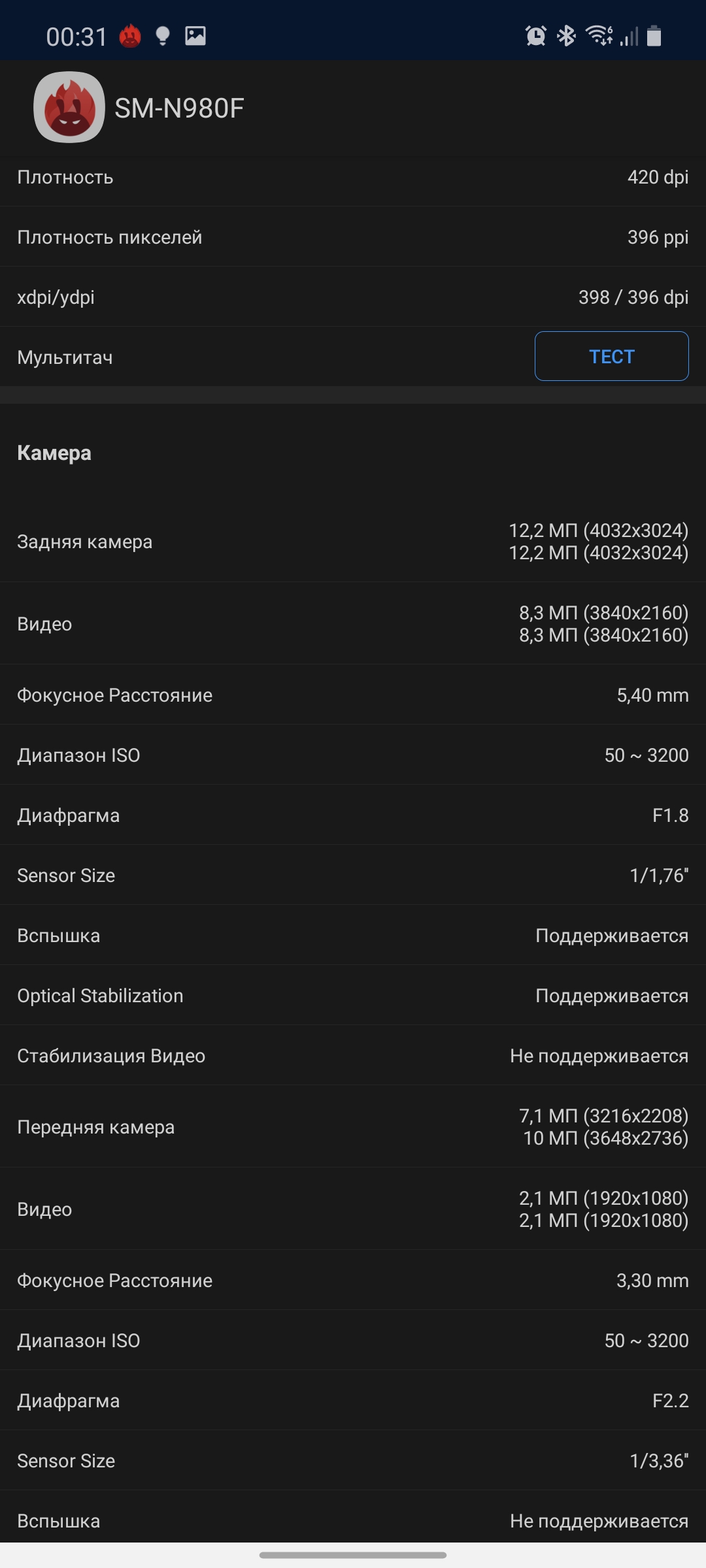Tap the Bluetooth status icon
The height and width of the screenshot is (1568, 706).
coord(566,36)
